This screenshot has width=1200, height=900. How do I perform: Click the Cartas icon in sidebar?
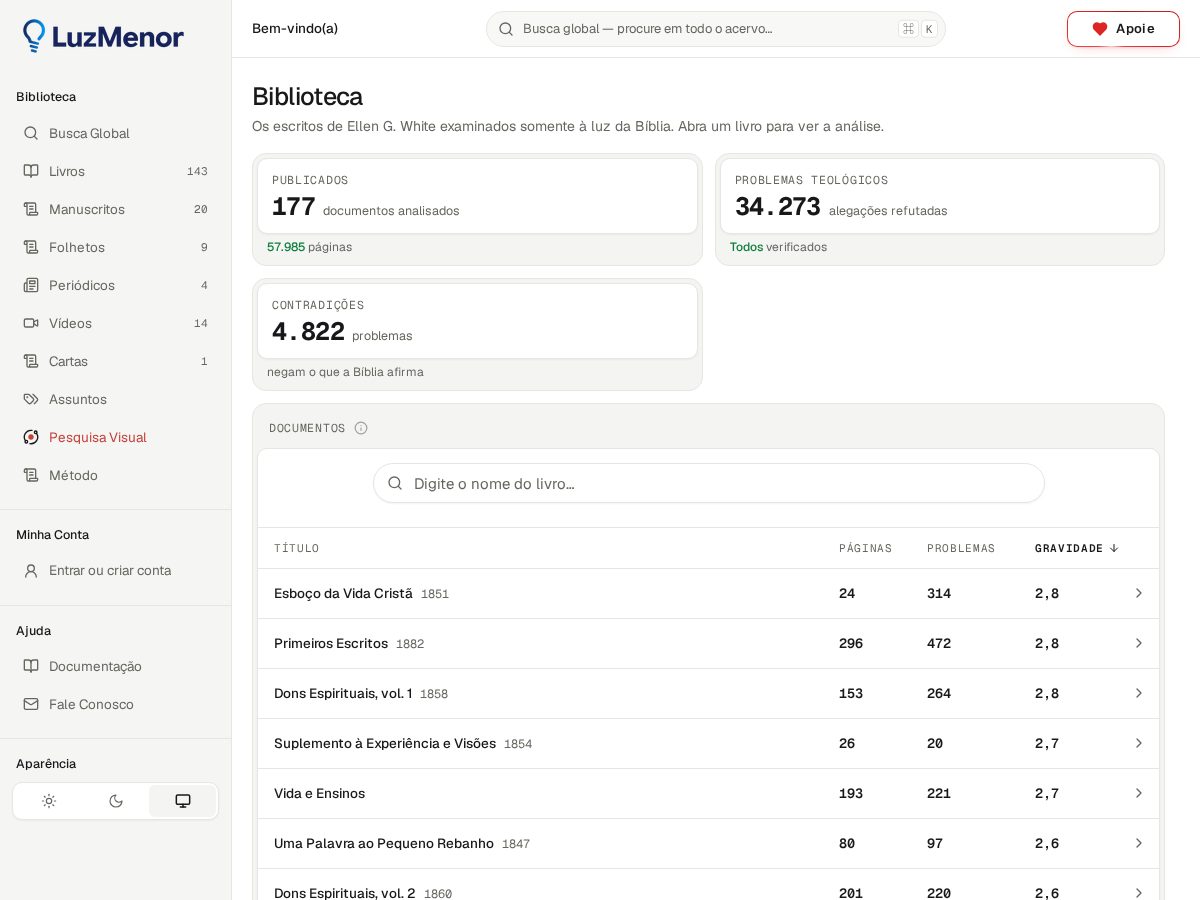coord(31,361)
